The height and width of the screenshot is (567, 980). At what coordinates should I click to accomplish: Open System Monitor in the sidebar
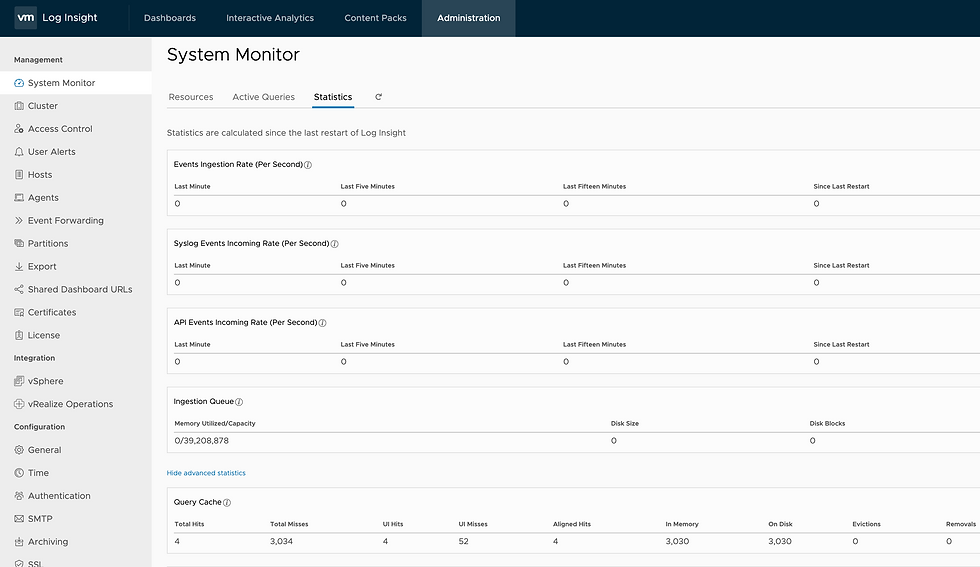(76, 83)
